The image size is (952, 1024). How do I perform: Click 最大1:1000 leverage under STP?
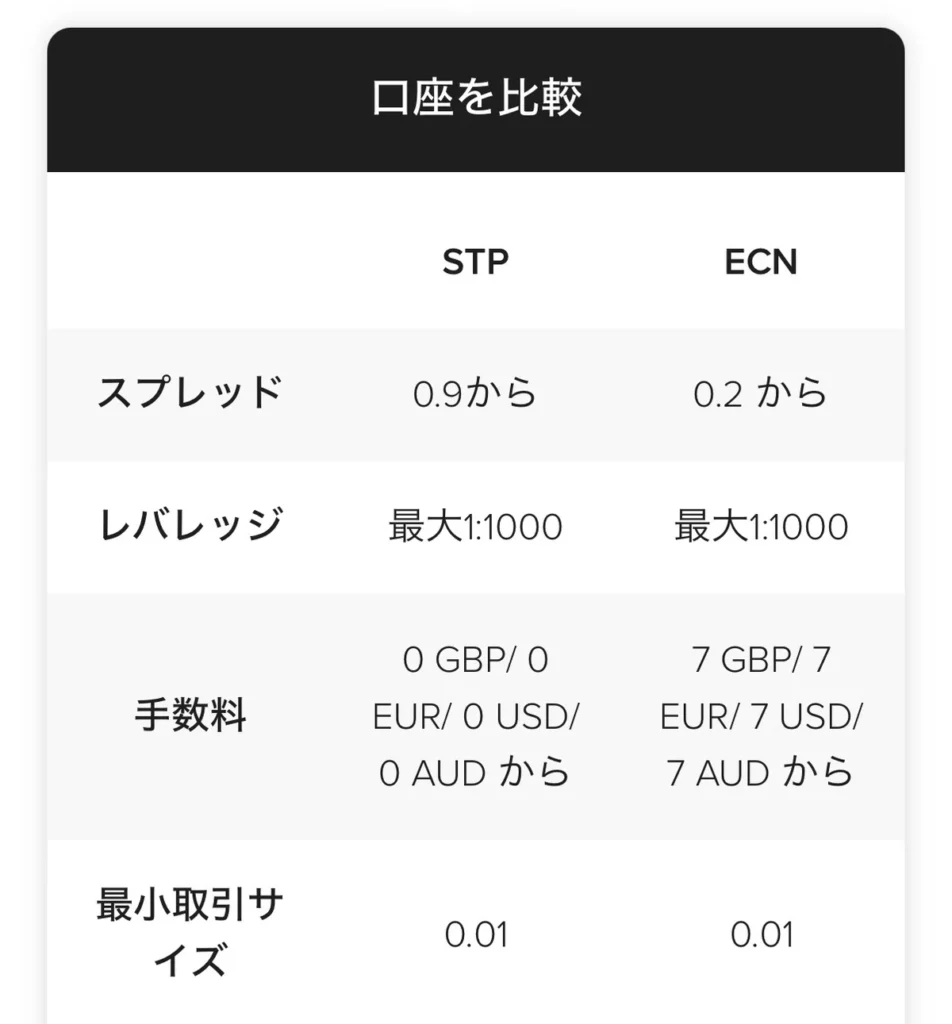(x=476, y=526)
